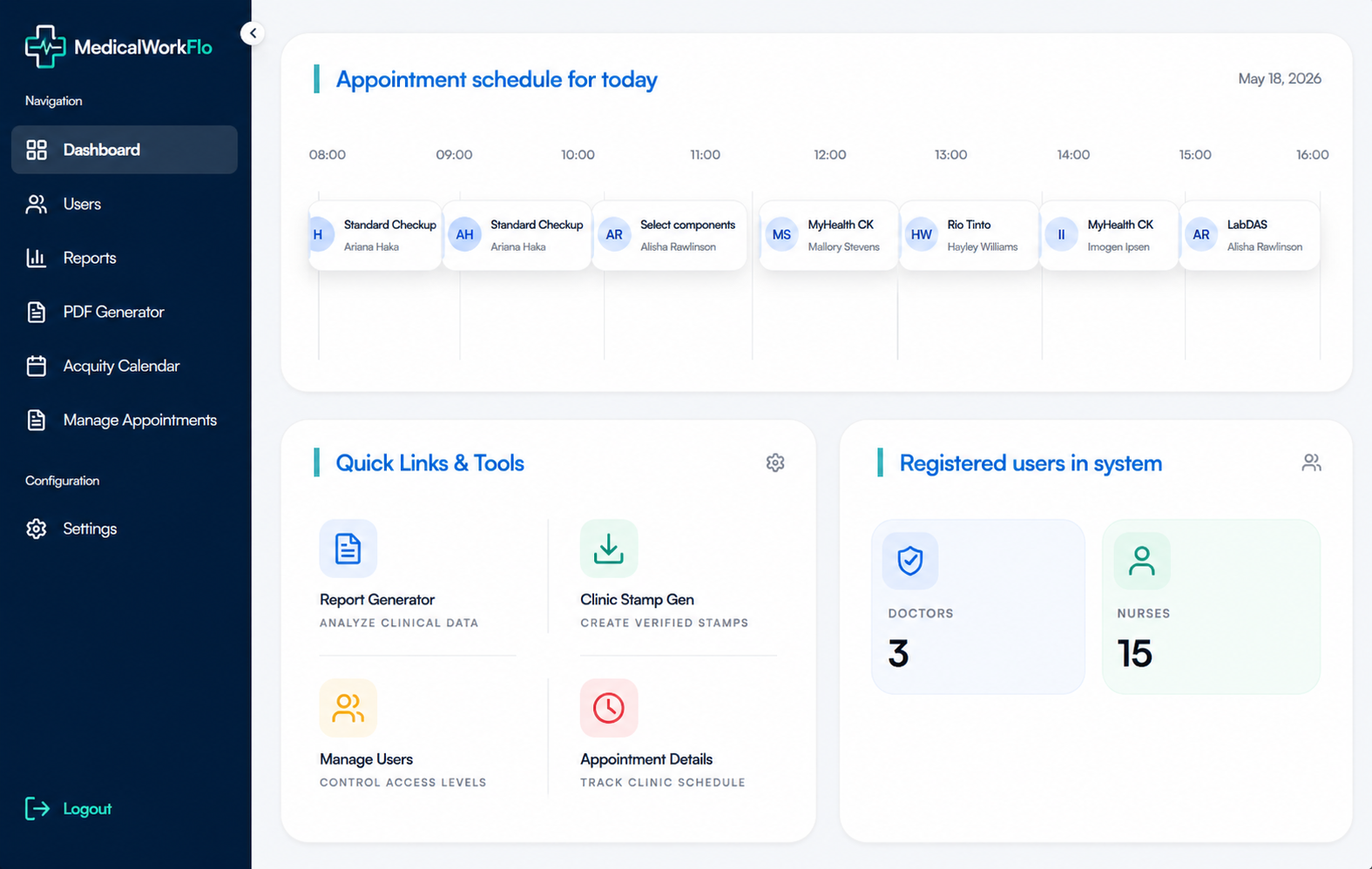
Task: Click the Manage Appointments document icon
Action: (37, 420)
